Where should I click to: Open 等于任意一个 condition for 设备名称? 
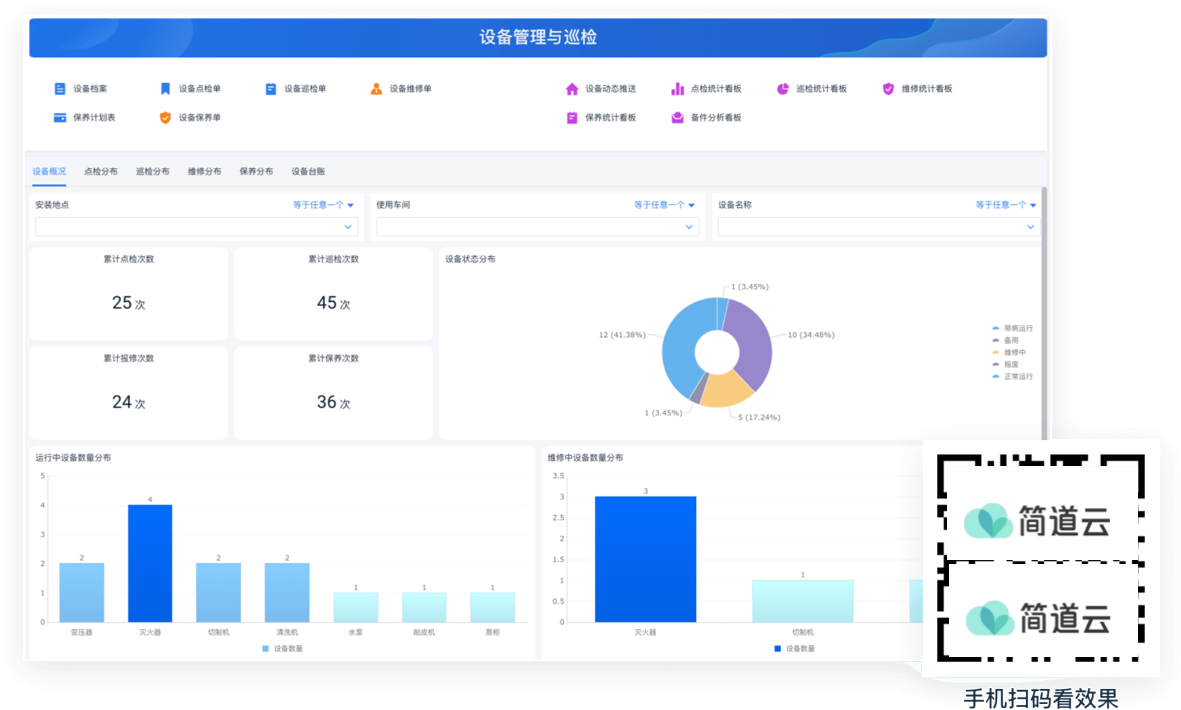1006,205
